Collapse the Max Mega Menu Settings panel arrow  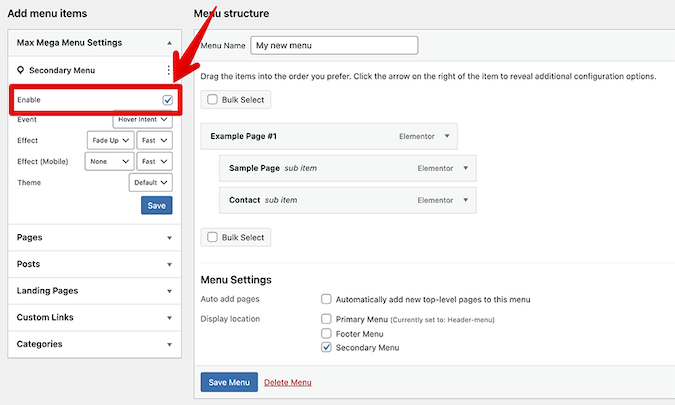169,43
